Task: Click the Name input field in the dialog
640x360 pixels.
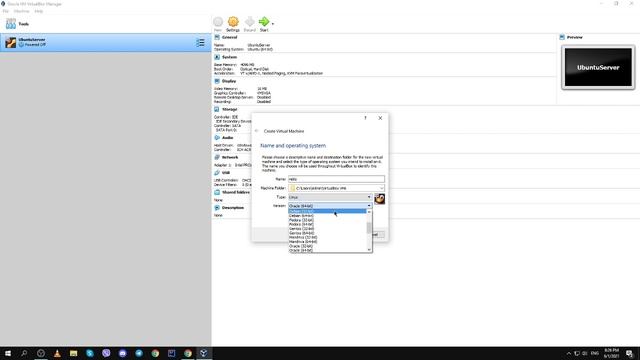Action: click(x=336, y=179)
